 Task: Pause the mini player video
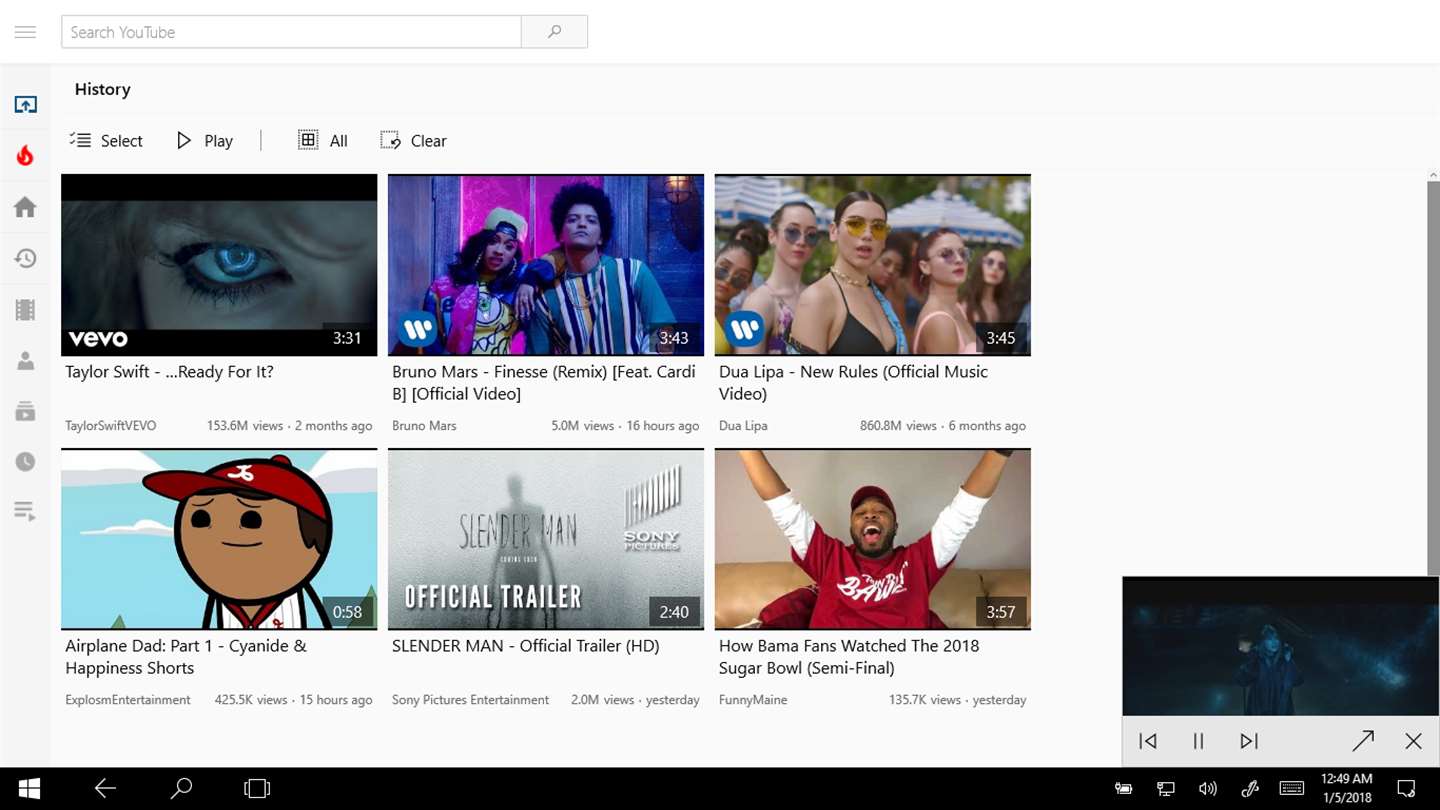pyautogui.click(x=1198, y=741)
